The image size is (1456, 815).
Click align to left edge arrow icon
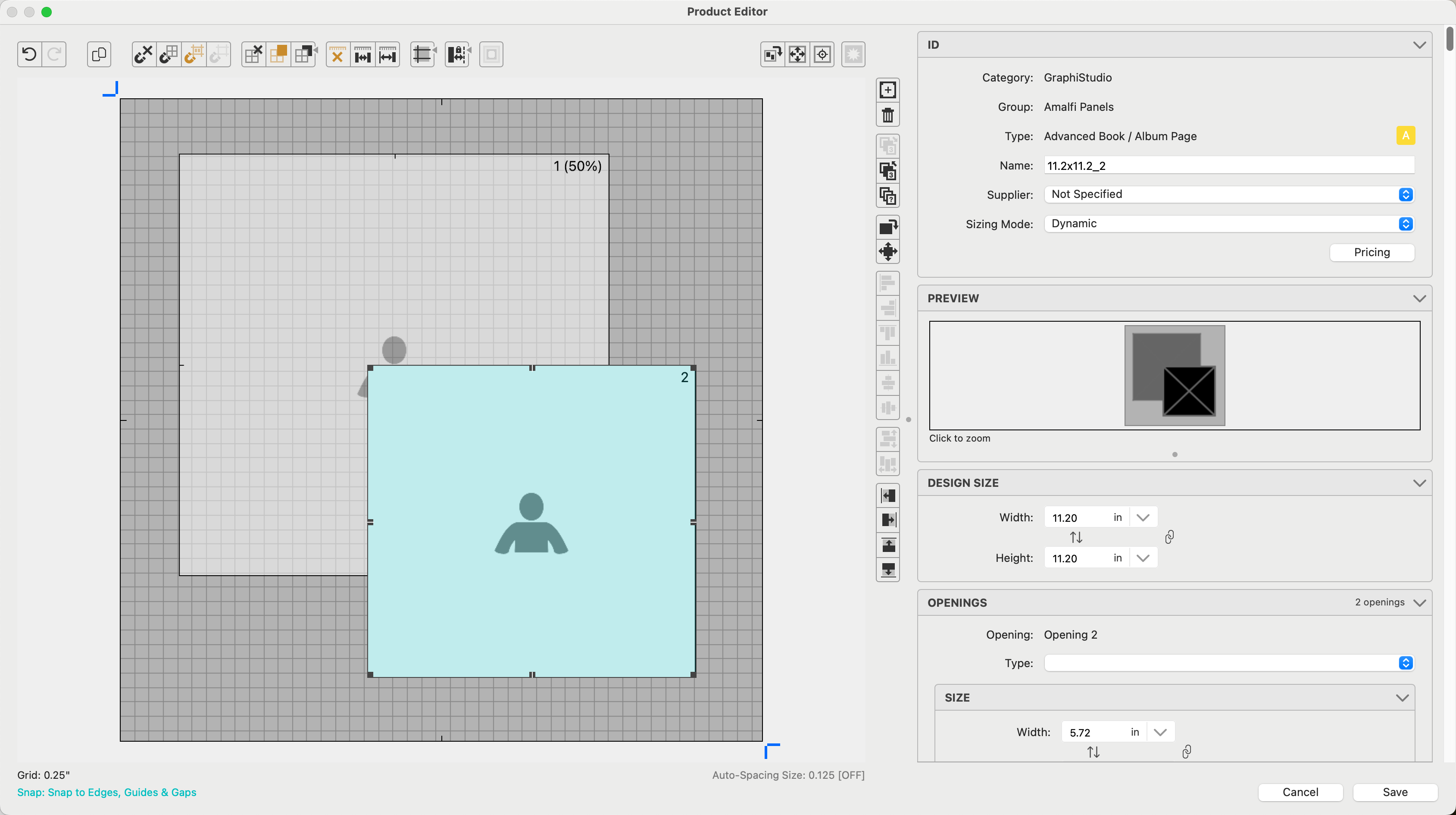coord(887,496)
